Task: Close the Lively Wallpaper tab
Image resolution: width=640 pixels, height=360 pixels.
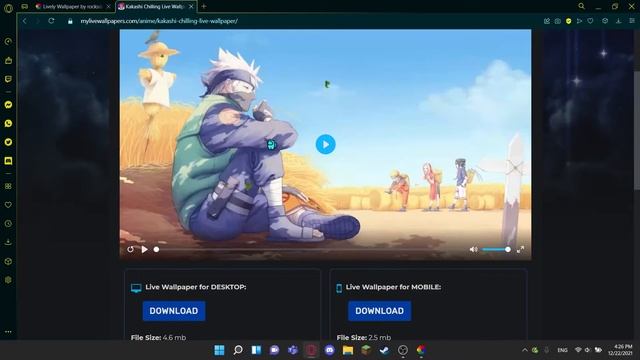Action: click(108, 7)
